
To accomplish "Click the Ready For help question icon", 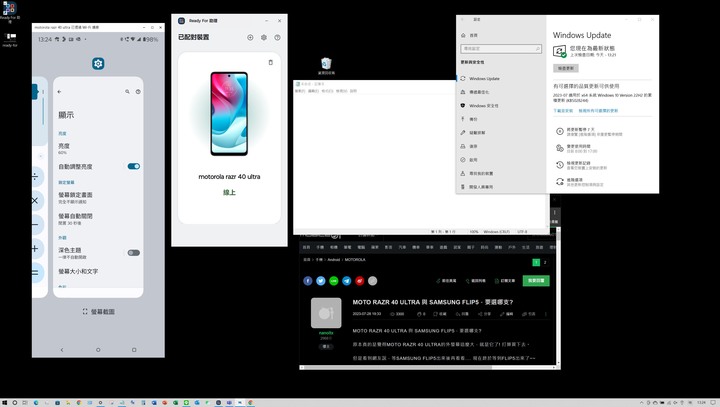I will point(277,37).
